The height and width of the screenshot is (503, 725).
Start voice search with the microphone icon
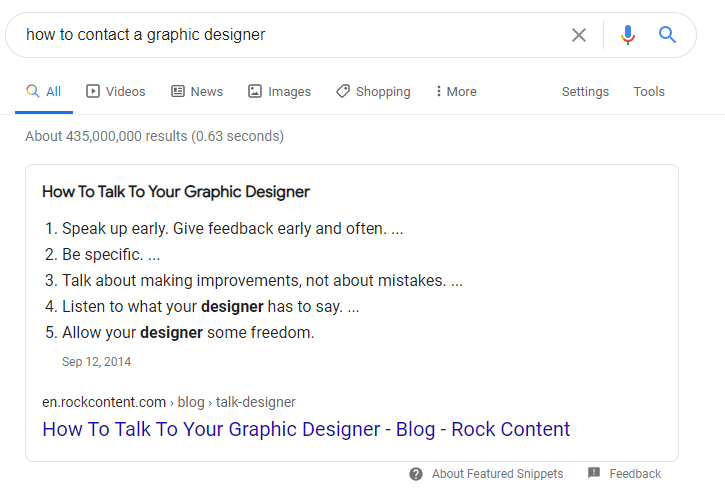(x=627, y=35)
